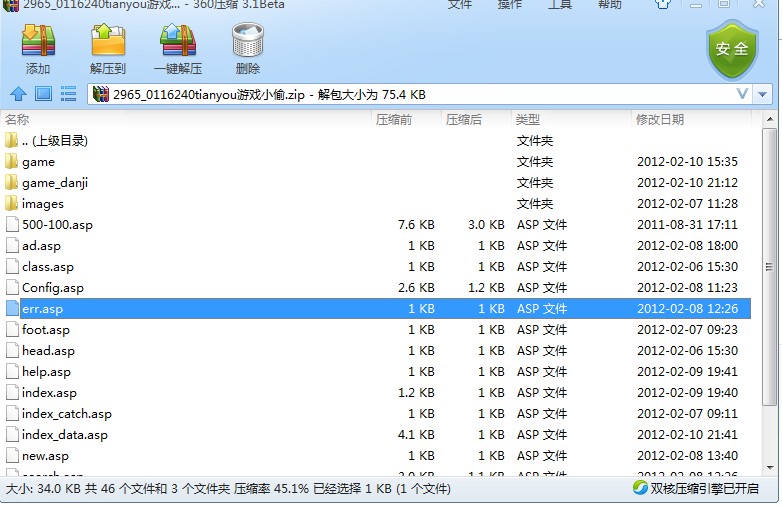Click the 4.1 KB size of index_data.asp
Viewport: 782px width, 507px height.
(x=416, y=435)
